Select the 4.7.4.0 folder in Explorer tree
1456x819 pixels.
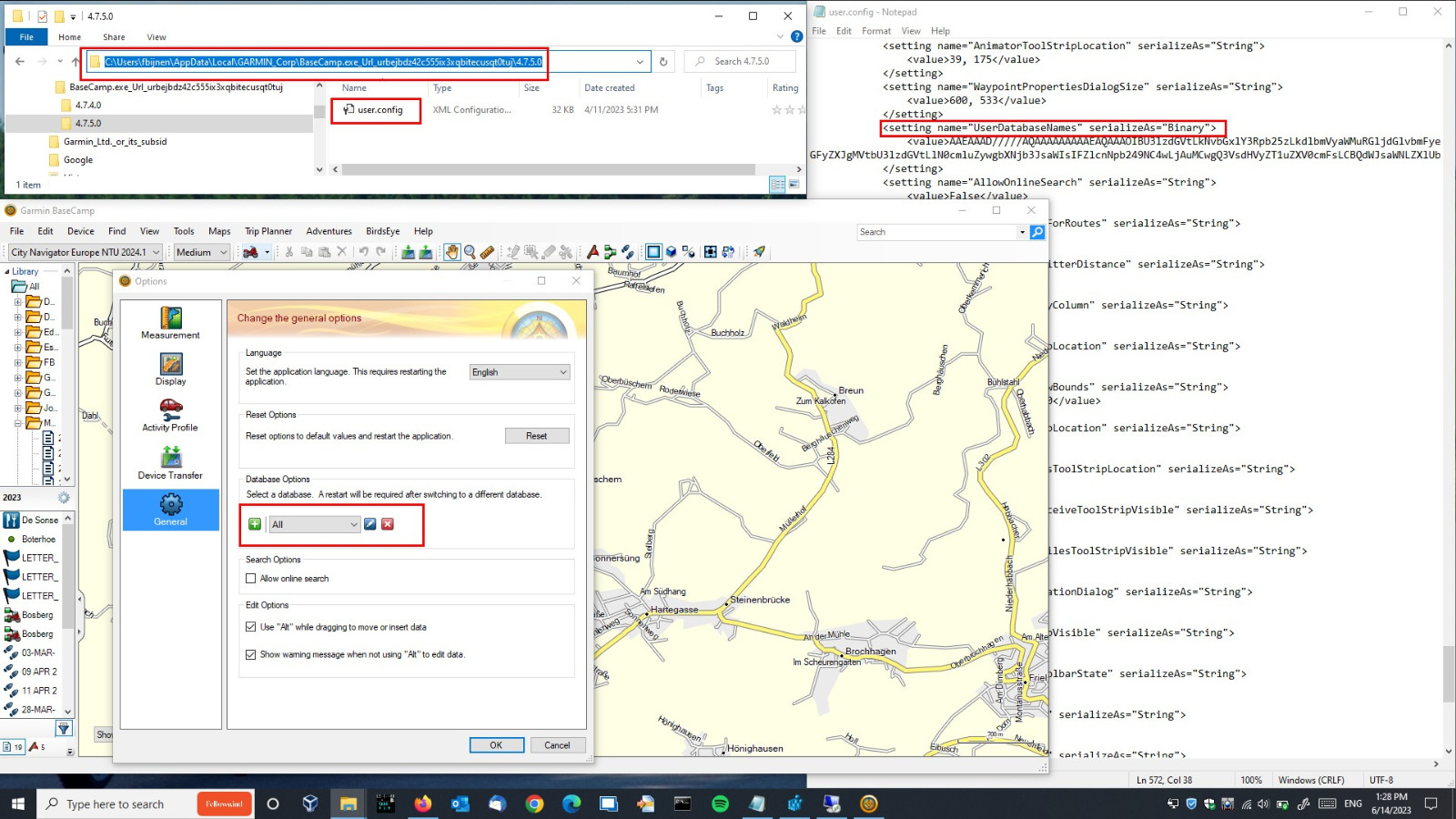coord(87,105)
